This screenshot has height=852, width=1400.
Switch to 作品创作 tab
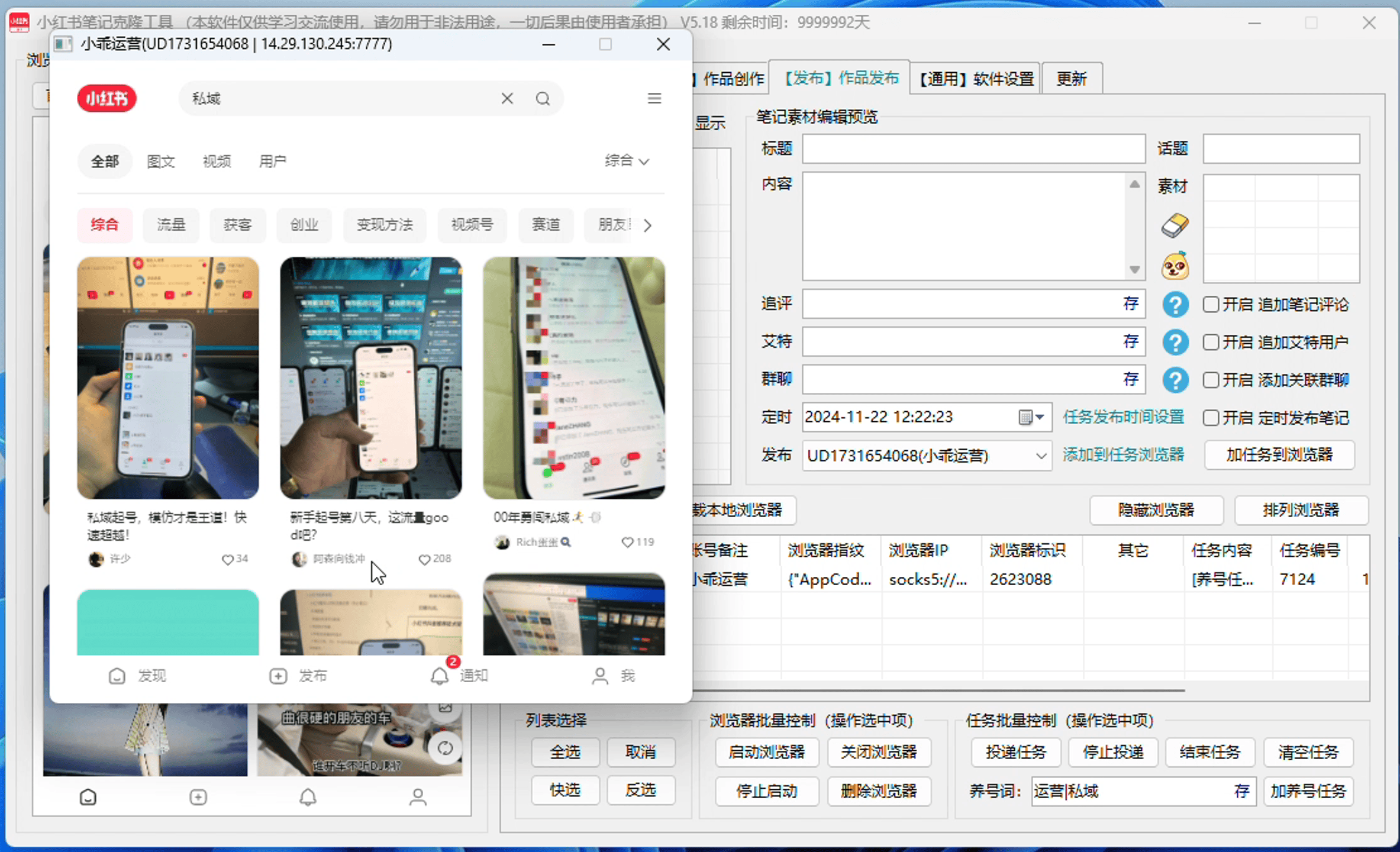pyautogui.click(x=731, y=79)
